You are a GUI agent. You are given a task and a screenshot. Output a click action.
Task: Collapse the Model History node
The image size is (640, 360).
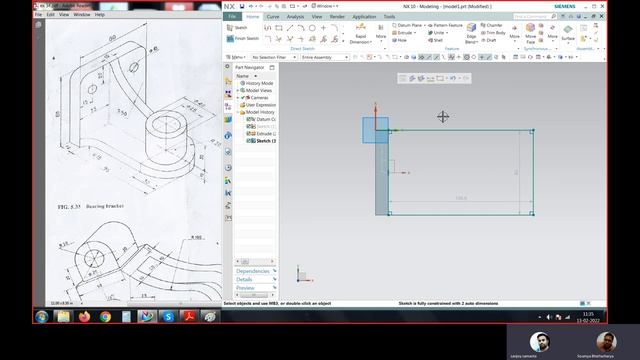(238, 112)
